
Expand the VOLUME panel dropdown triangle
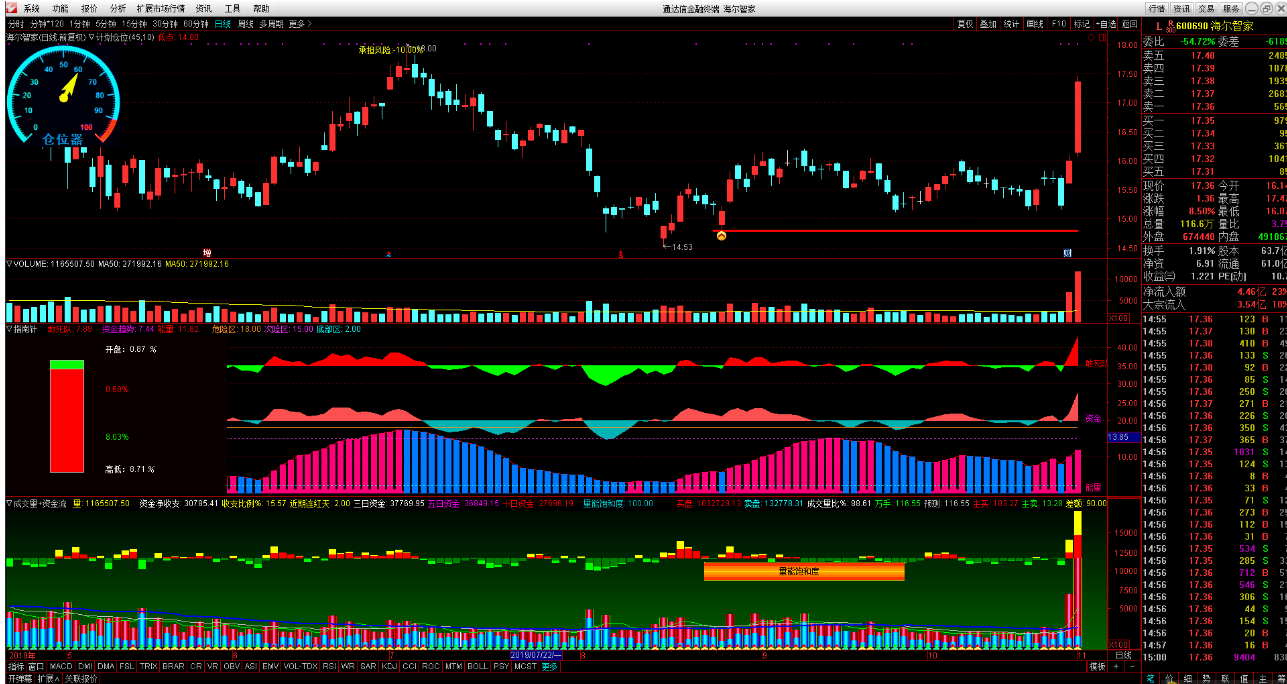9,264
